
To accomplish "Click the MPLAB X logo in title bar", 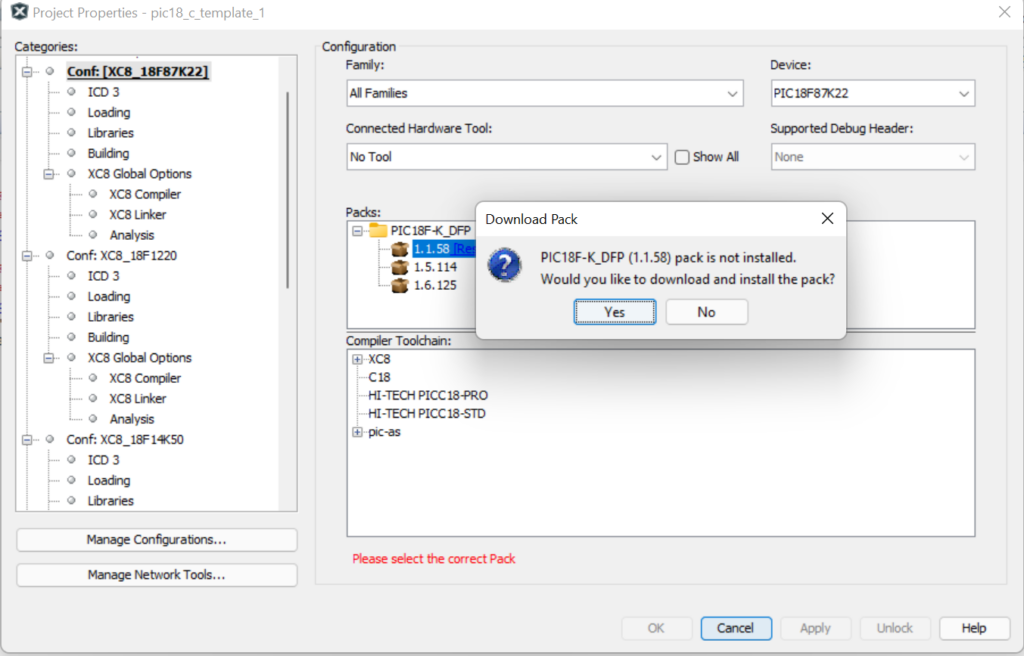I will (x=18, y=13).
